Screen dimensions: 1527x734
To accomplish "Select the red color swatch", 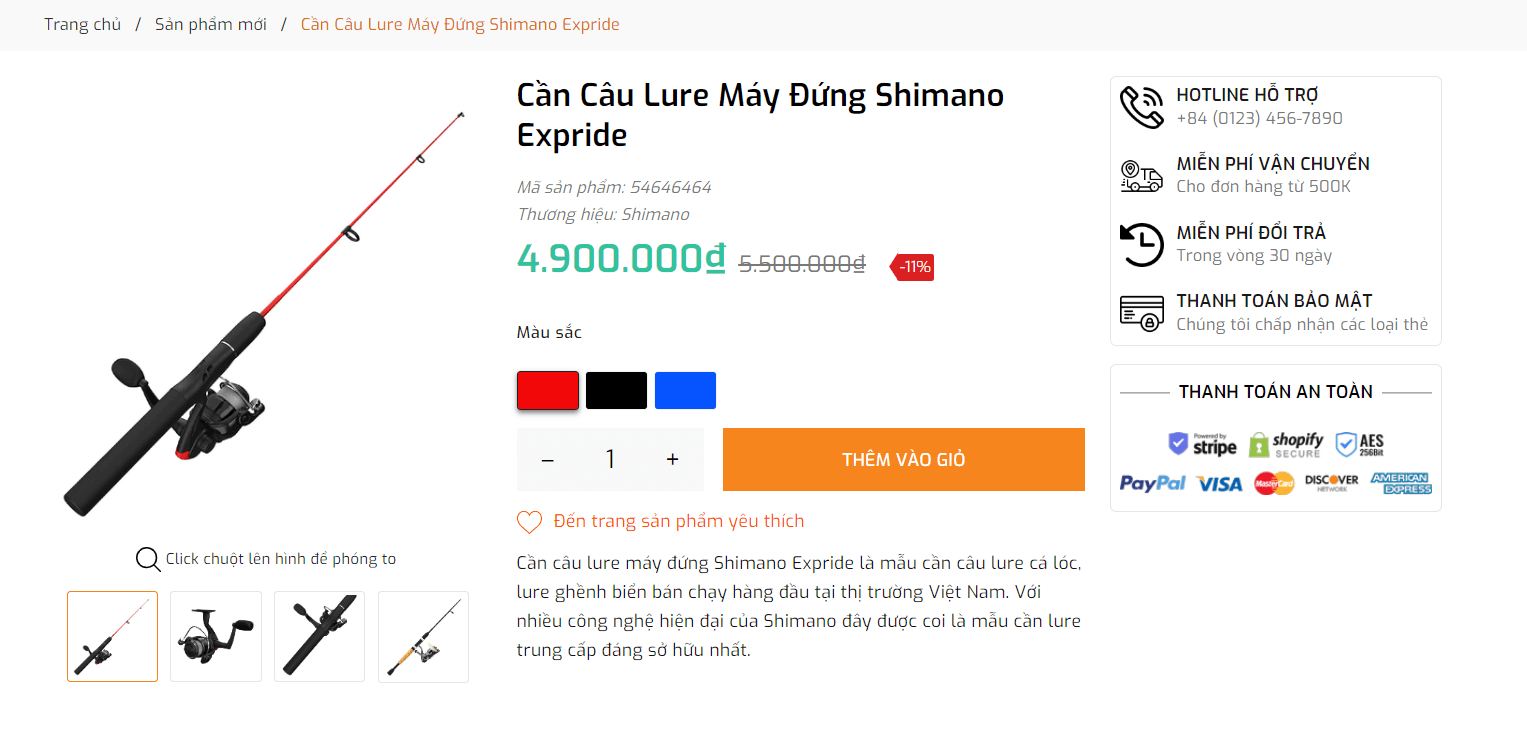I will pos(547,390).
